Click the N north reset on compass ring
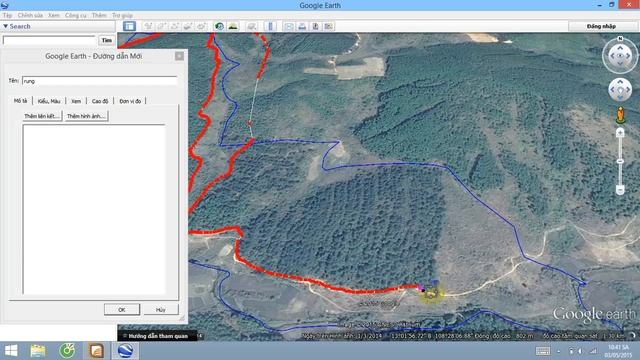Image resolution: width=640 pixels, height=360 pixels. [620, 38]
